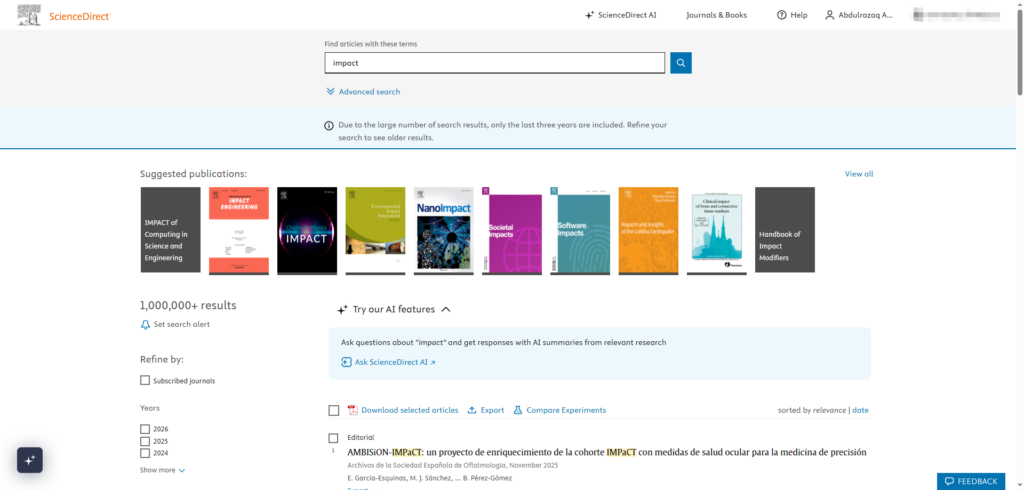
Task: Sort results by date
Action: [x=860, y=410]
